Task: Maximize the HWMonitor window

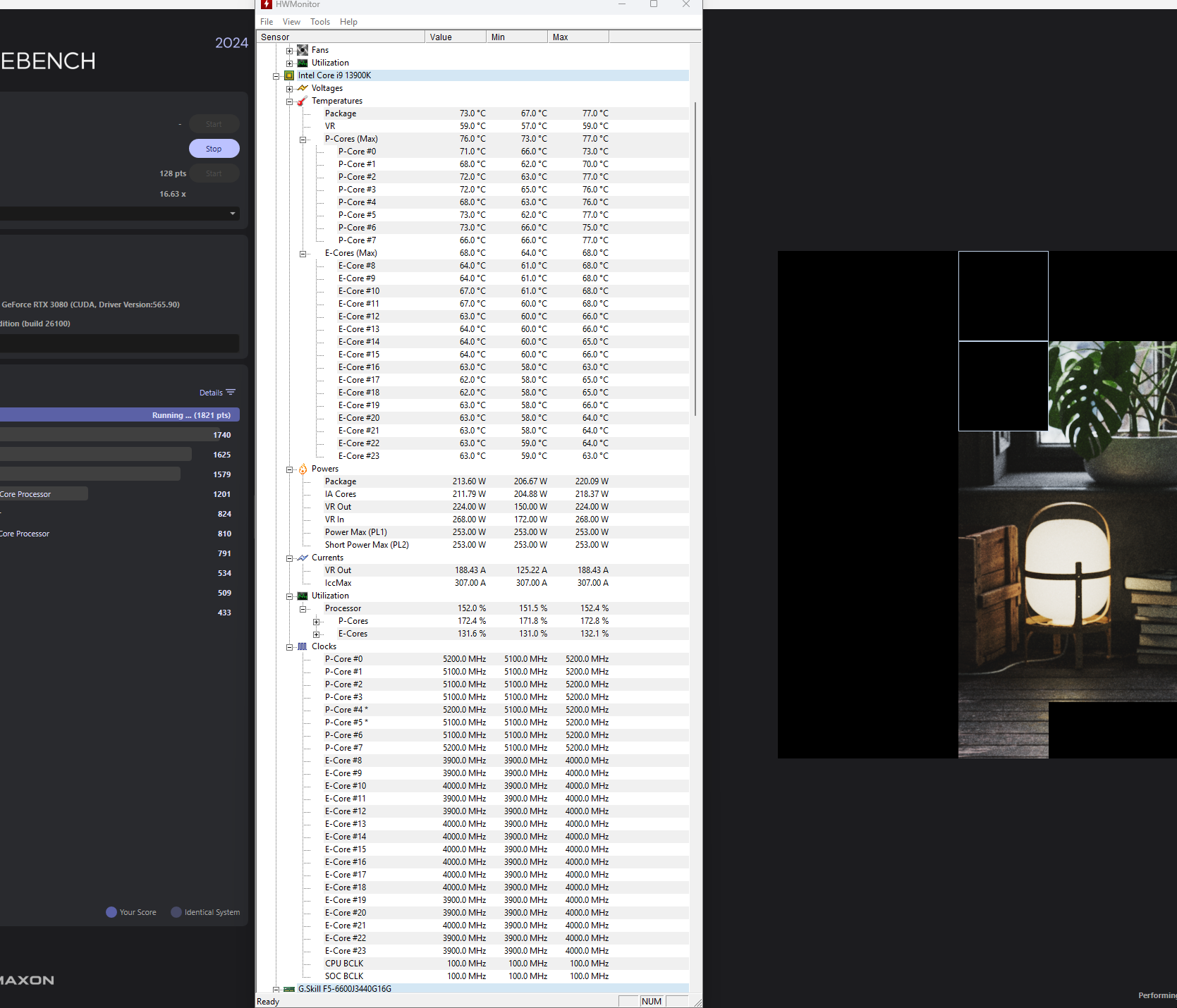Action: click(654, 4)
